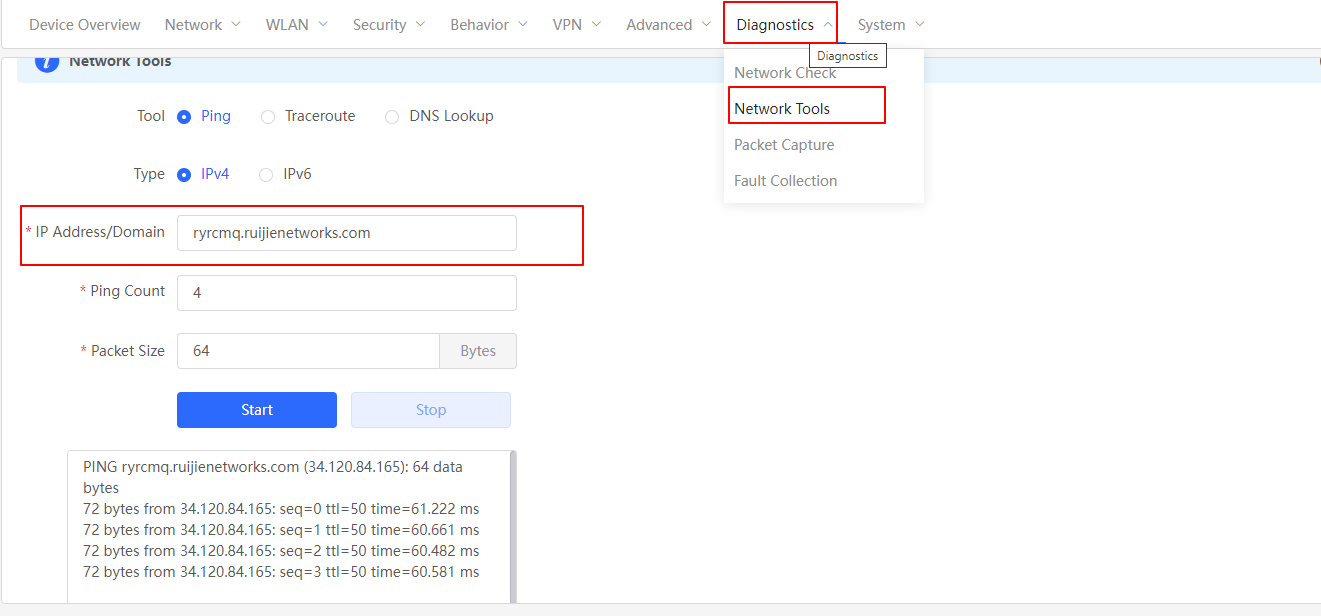Click the ping output scrollbar
Image resolution: width=1321 pixels, height=616 pixels.
(514, 527)
